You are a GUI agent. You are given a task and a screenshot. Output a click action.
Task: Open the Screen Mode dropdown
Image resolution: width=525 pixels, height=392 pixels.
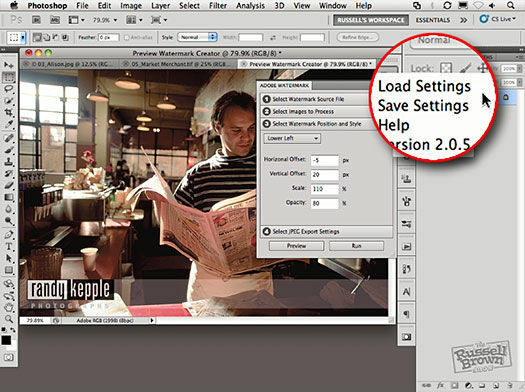coord(159,20)
